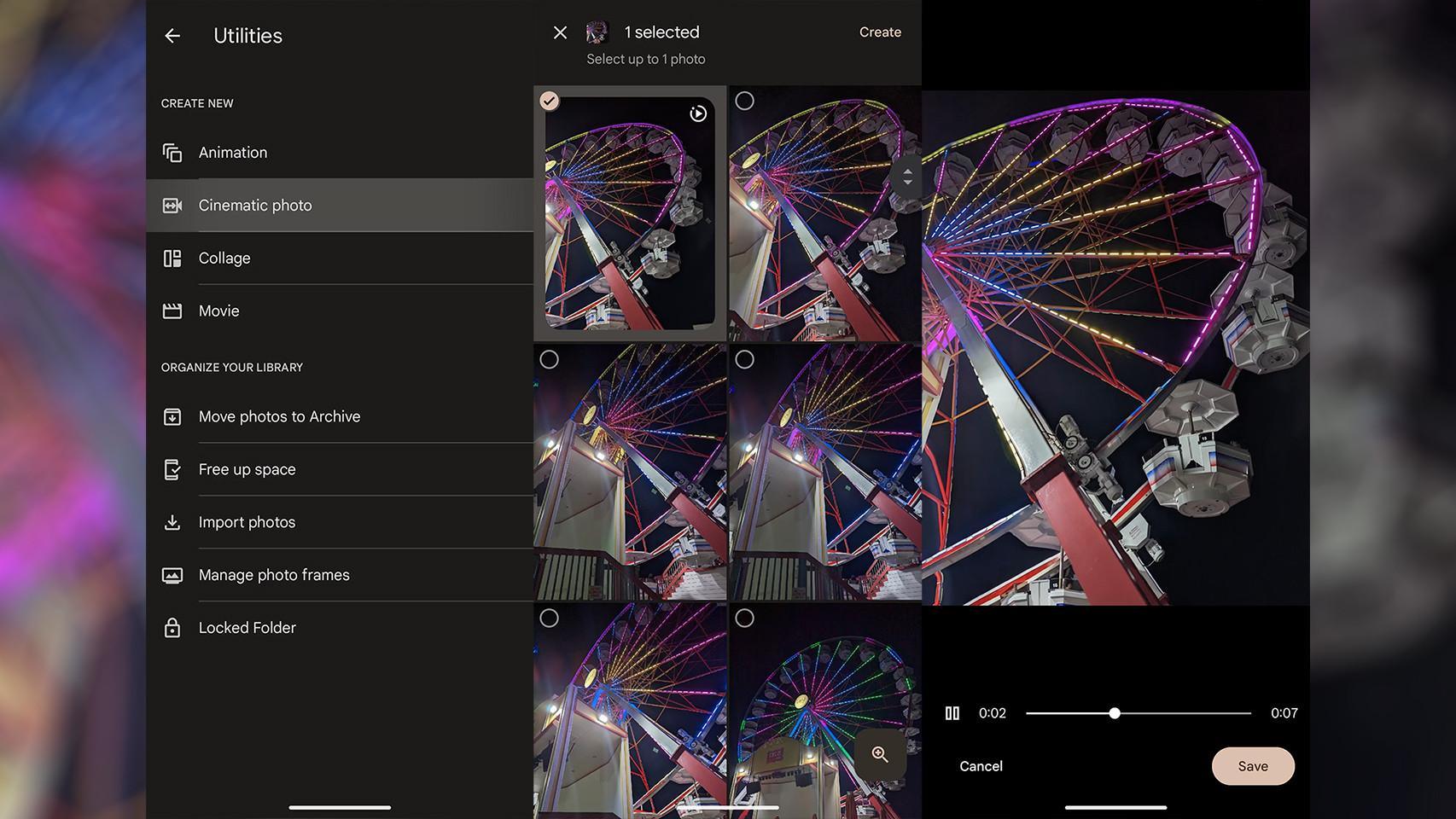Select the green-lit Ferris wheel photo circle
Screen dimensions: 1456x819
(x=744, y=618)
